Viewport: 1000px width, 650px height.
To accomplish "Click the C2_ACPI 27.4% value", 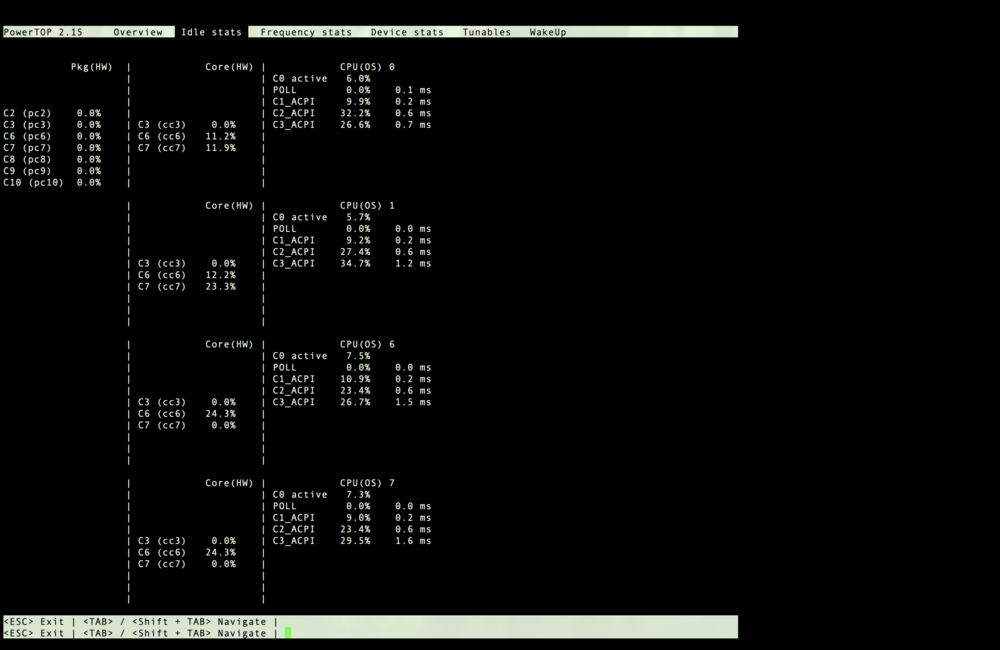I will coord(355,252).
